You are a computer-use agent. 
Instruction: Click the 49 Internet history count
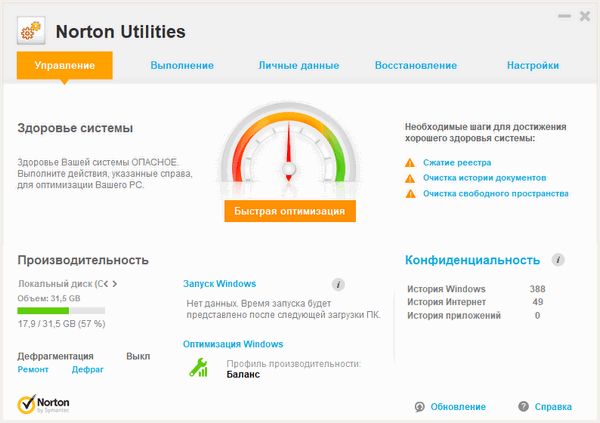tap(538, 302)
